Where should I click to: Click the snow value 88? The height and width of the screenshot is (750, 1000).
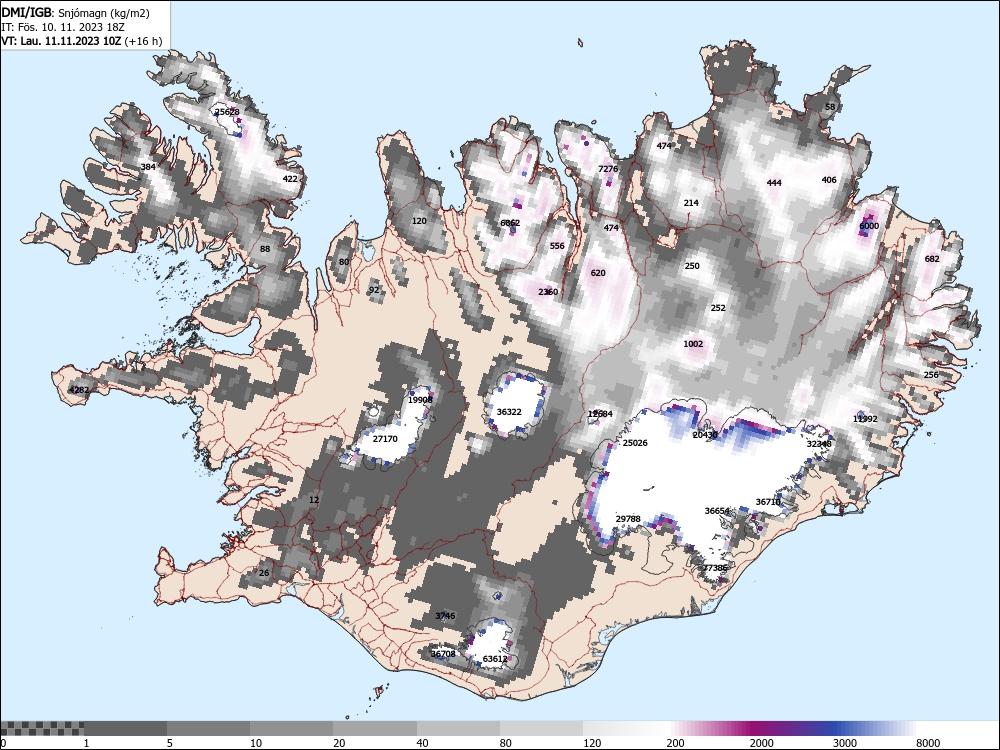click(x=265, y=249)
